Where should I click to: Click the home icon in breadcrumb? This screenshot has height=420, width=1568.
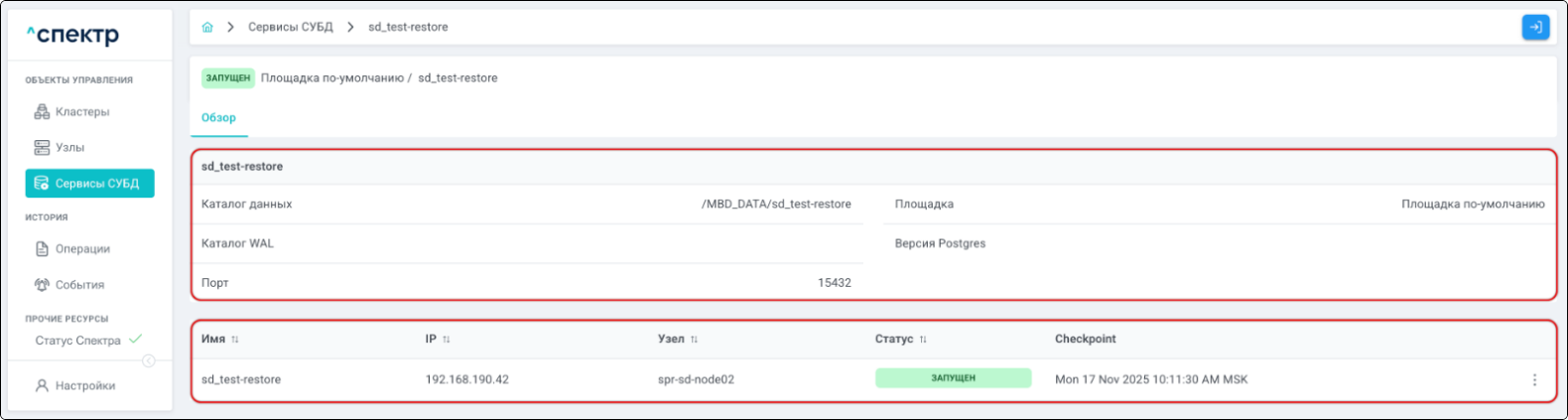(x=207, y=28)
